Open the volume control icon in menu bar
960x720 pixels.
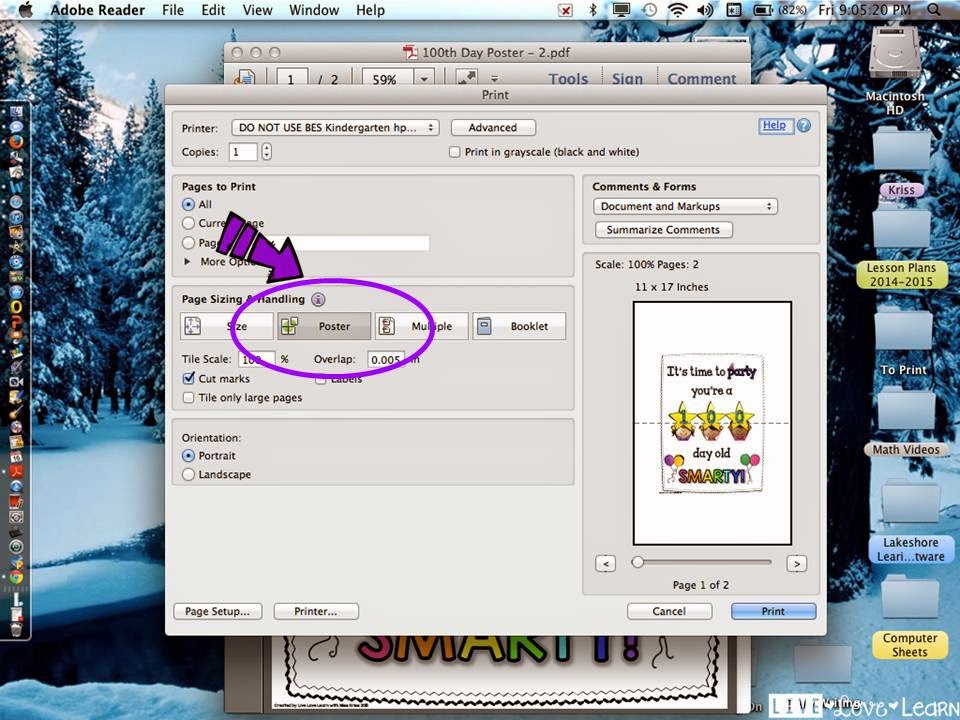point(705,10)
